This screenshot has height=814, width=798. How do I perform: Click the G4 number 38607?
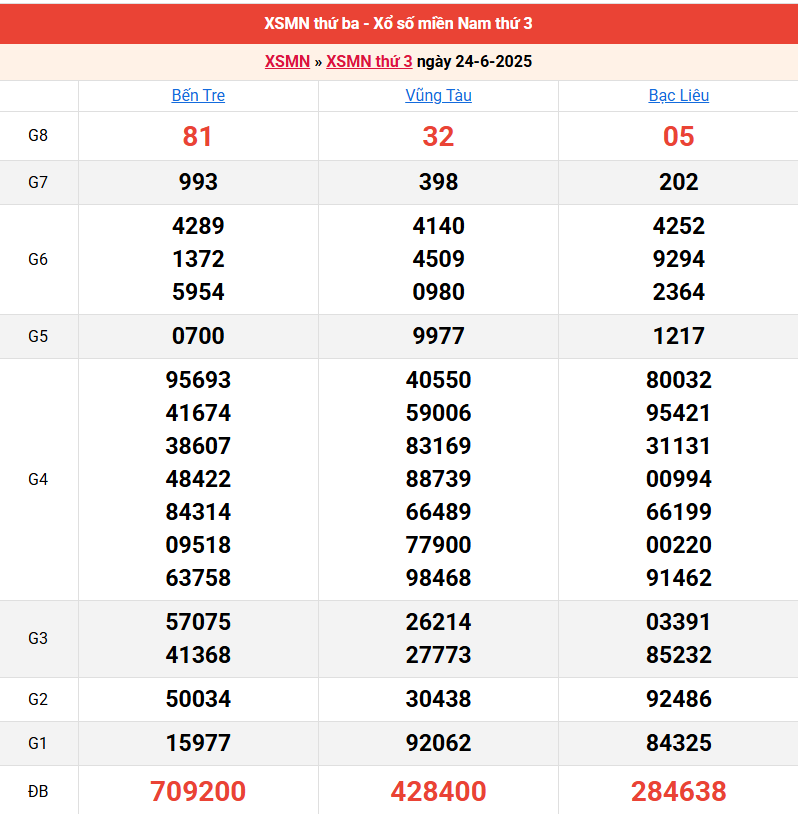(198, 446)
